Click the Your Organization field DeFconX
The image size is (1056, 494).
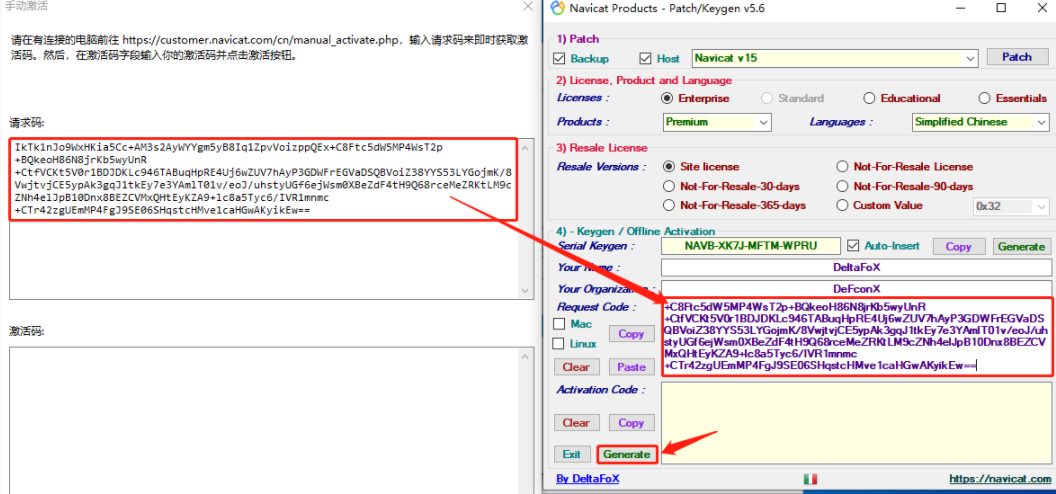(856, 289)
